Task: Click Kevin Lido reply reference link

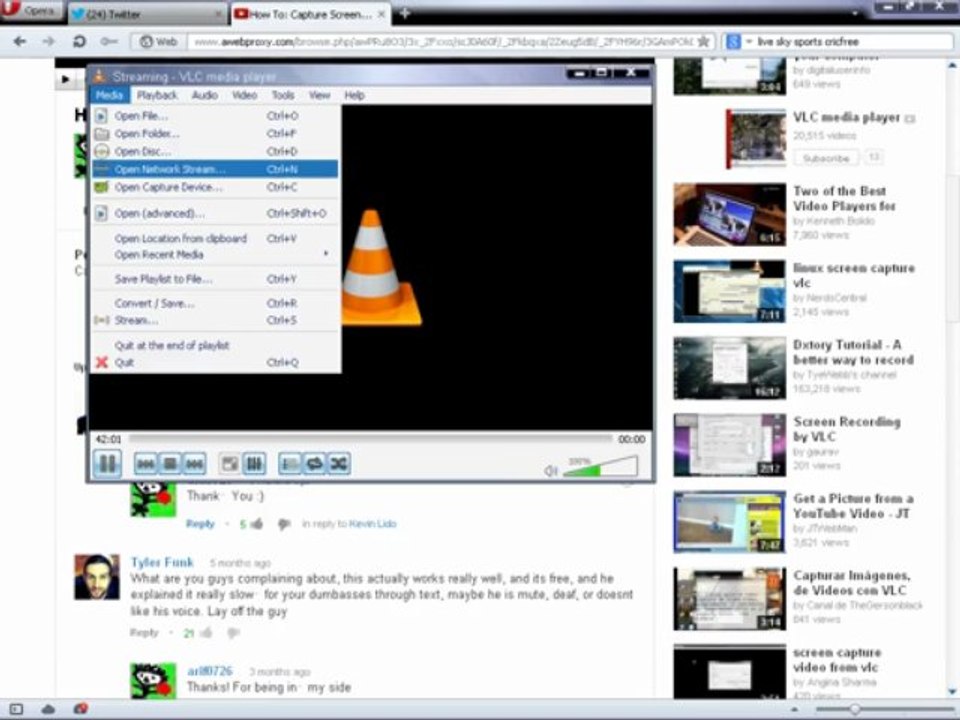Action: coord(372,523)
